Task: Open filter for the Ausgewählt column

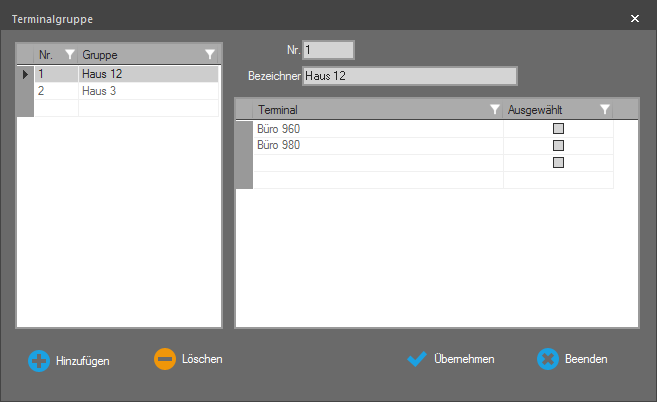Action: point(605,110)
